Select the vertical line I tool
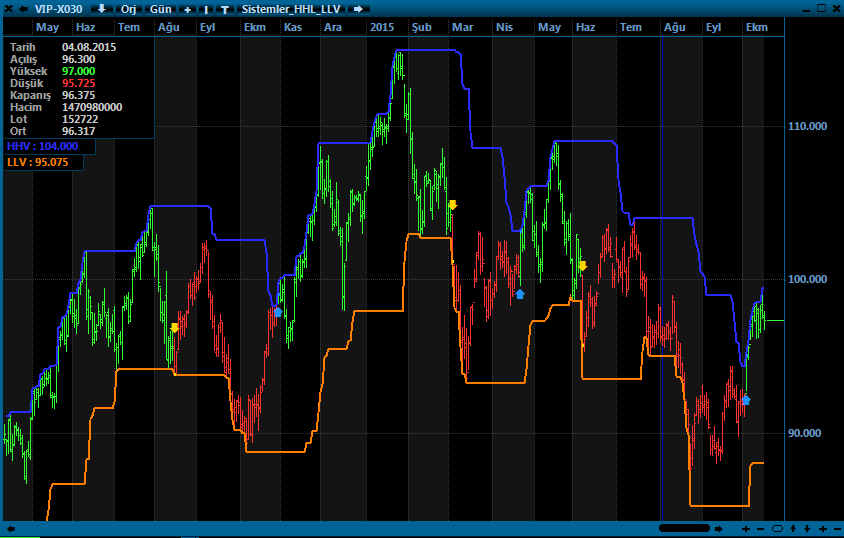This screenshot has height=538, width=844. pyautogui.click(x=206, y=9)
